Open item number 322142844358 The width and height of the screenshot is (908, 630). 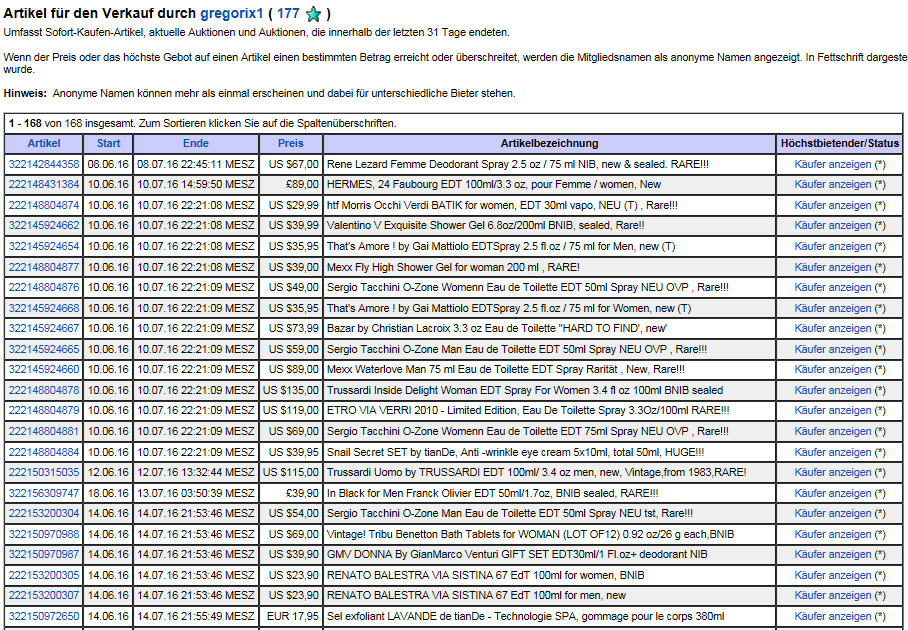44,164
